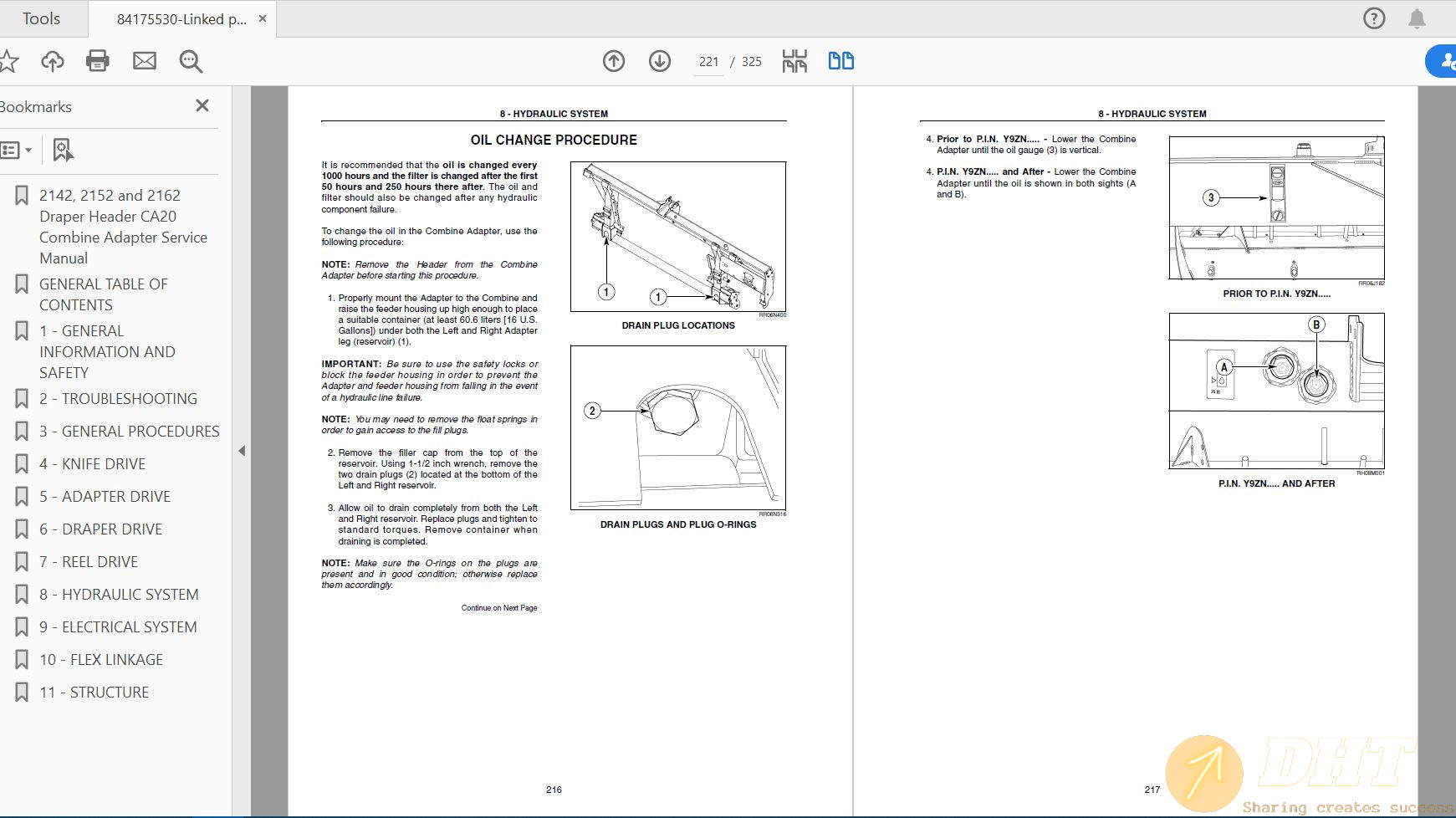Collapse the Bookmarks panel using the side chevron
1456x818 pixels.
pos(242,450)
